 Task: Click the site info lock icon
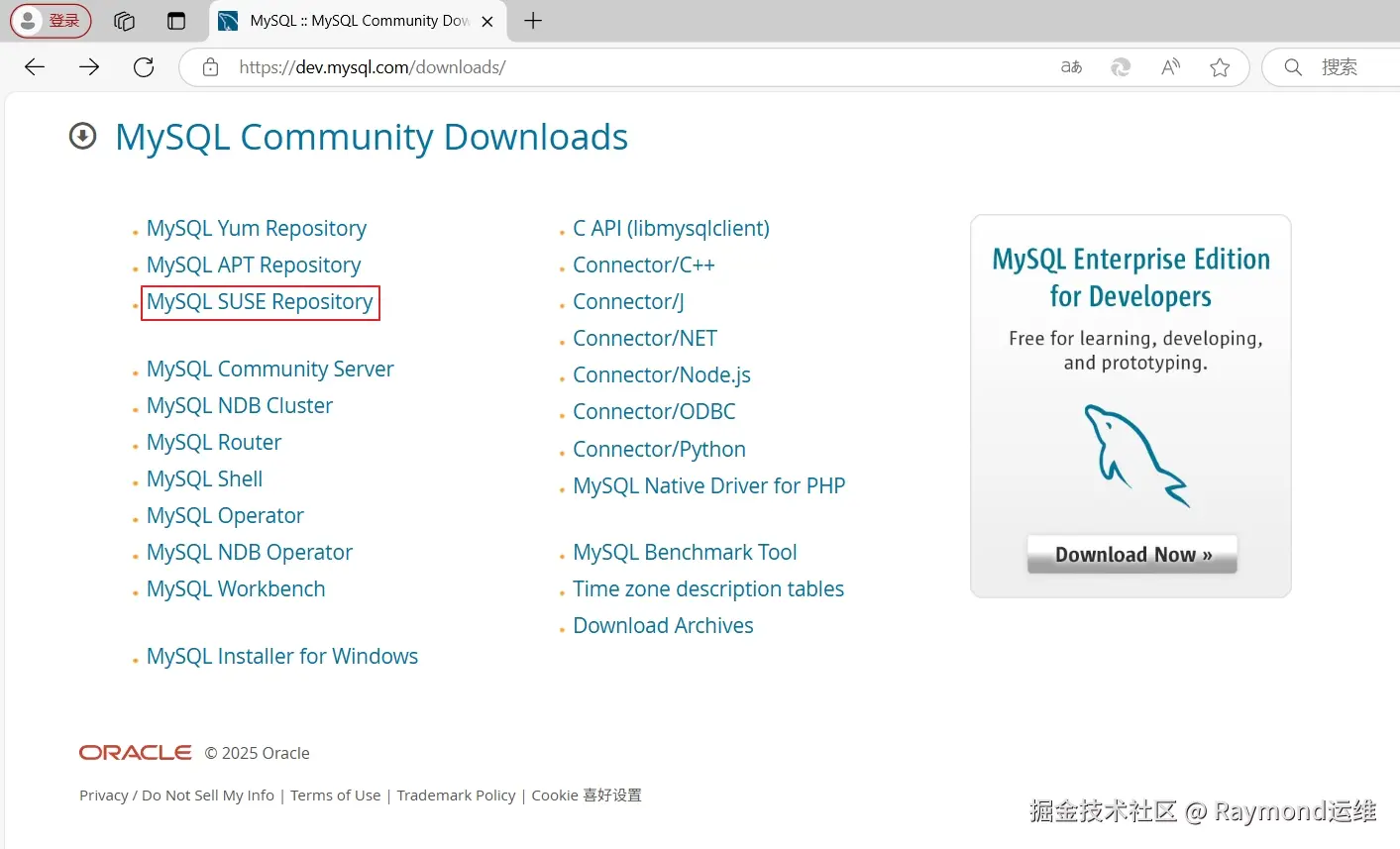[210, 67]
